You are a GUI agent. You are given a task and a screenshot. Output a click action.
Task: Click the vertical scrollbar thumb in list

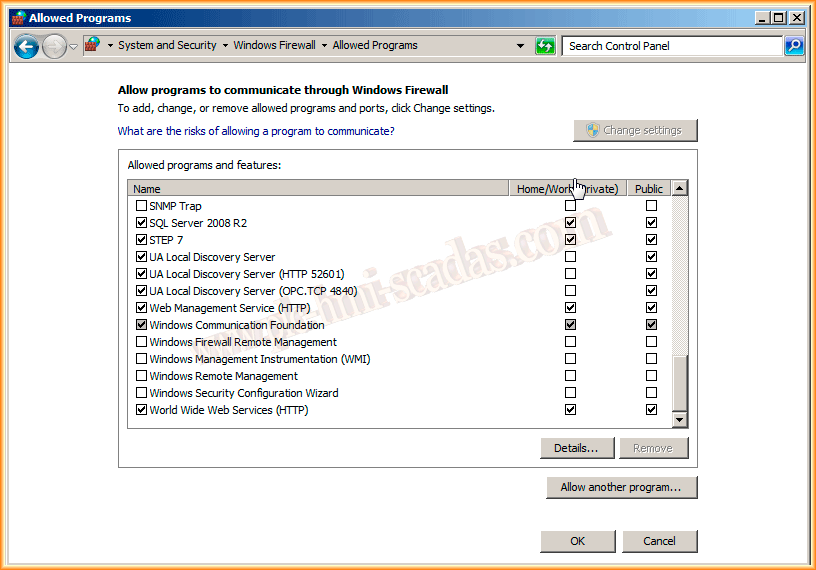(x=680, y=382)
